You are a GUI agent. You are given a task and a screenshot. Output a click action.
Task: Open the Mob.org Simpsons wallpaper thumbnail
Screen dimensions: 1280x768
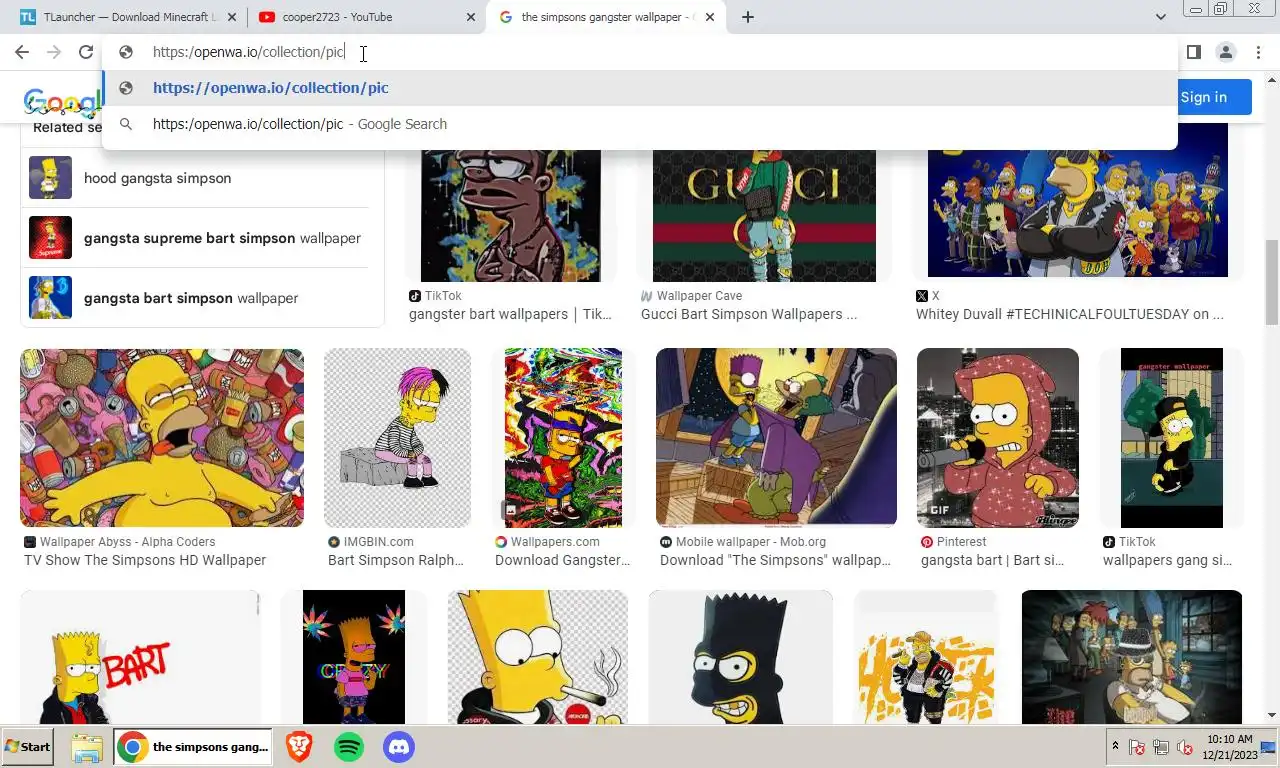pyautogui.click(x=776, y=438)
